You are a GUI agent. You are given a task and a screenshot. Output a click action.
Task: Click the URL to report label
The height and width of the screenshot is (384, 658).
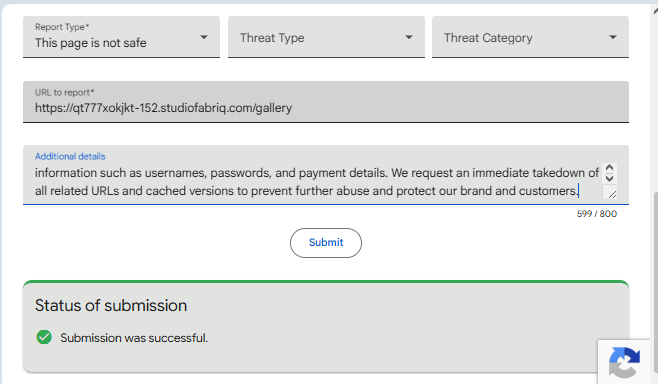pos(64,92)
